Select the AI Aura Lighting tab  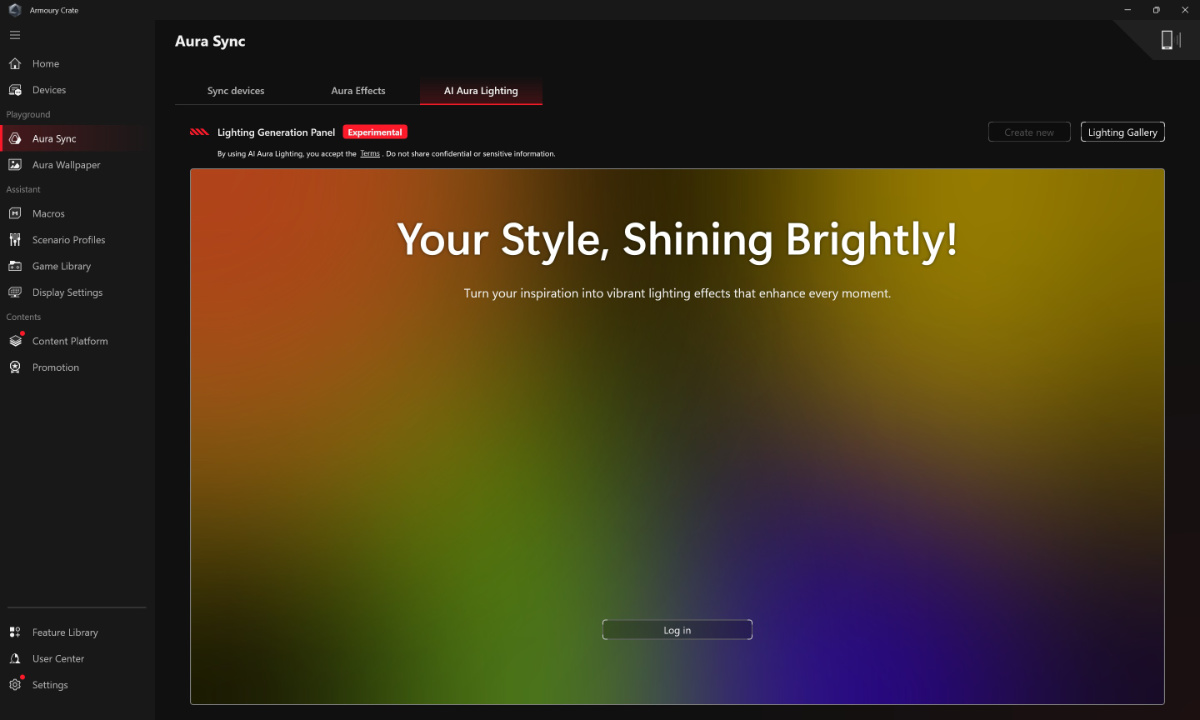481,91
